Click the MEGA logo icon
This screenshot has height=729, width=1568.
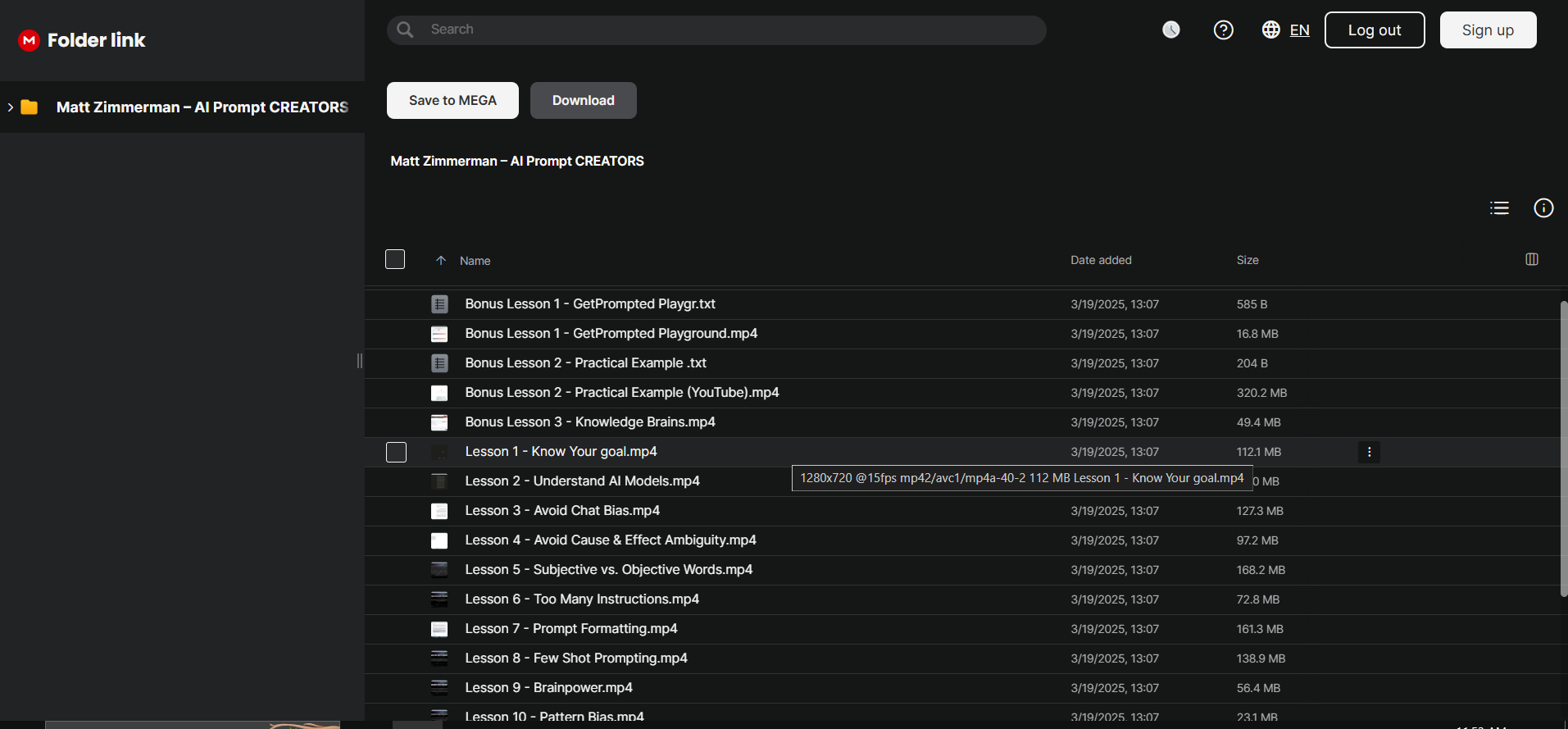click(x=29, y=40)
